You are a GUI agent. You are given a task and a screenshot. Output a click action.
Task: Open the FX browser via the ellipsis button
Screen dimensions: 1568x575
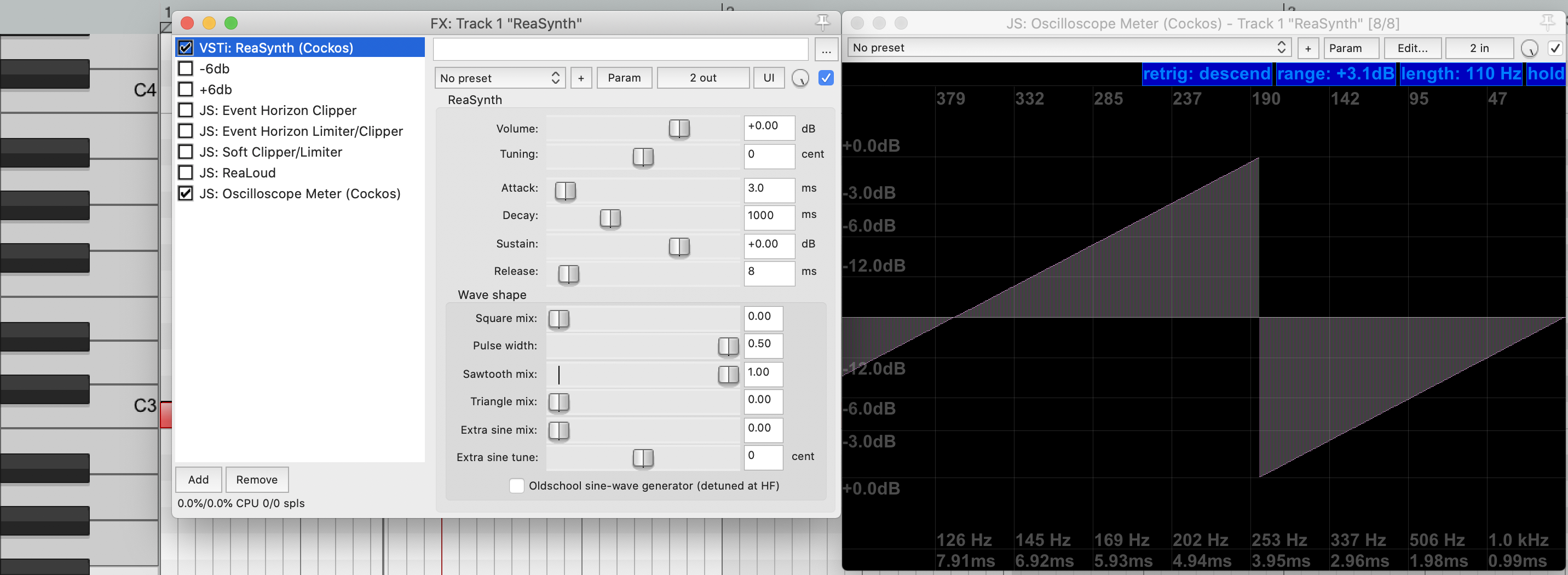click(x=826, y=51)
